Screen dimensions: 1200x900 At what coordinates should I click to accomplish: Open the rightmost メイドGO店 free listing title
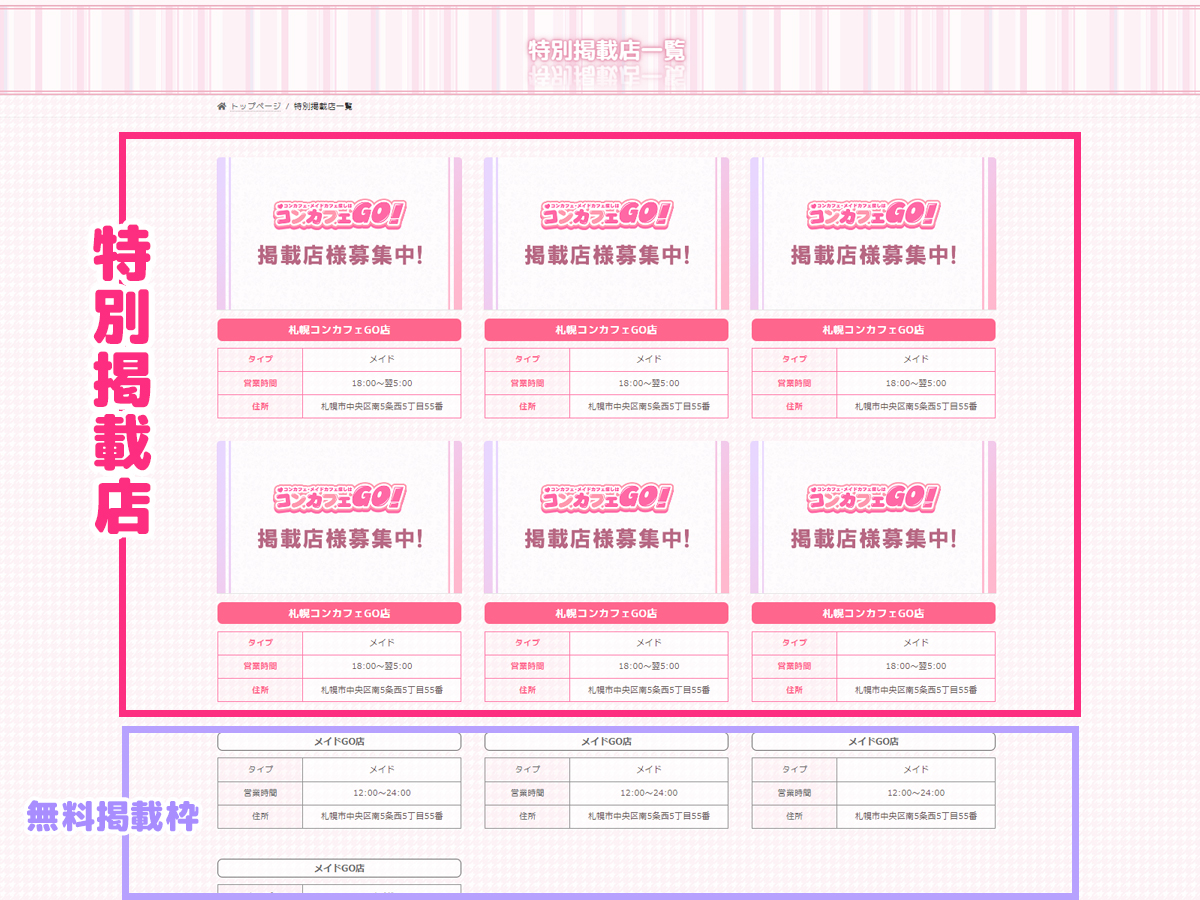pyautogui.click(x=873, y=742)
